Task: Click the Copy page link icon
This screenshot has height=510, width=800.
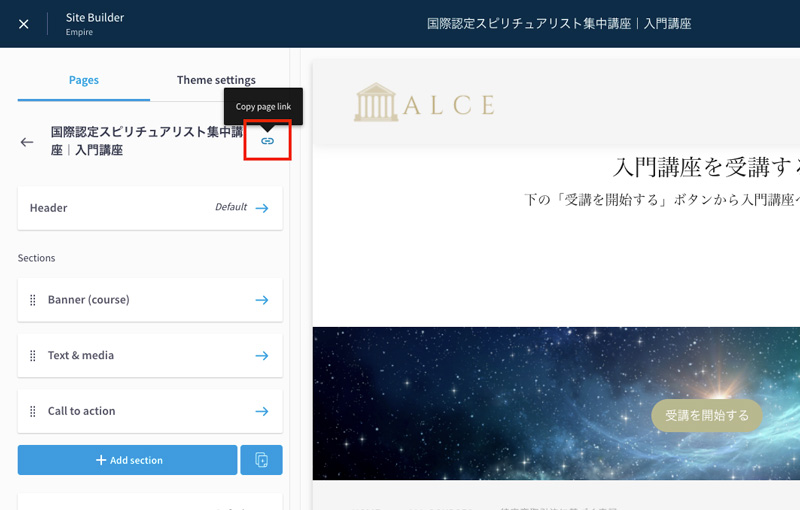Action: point(267,141)
